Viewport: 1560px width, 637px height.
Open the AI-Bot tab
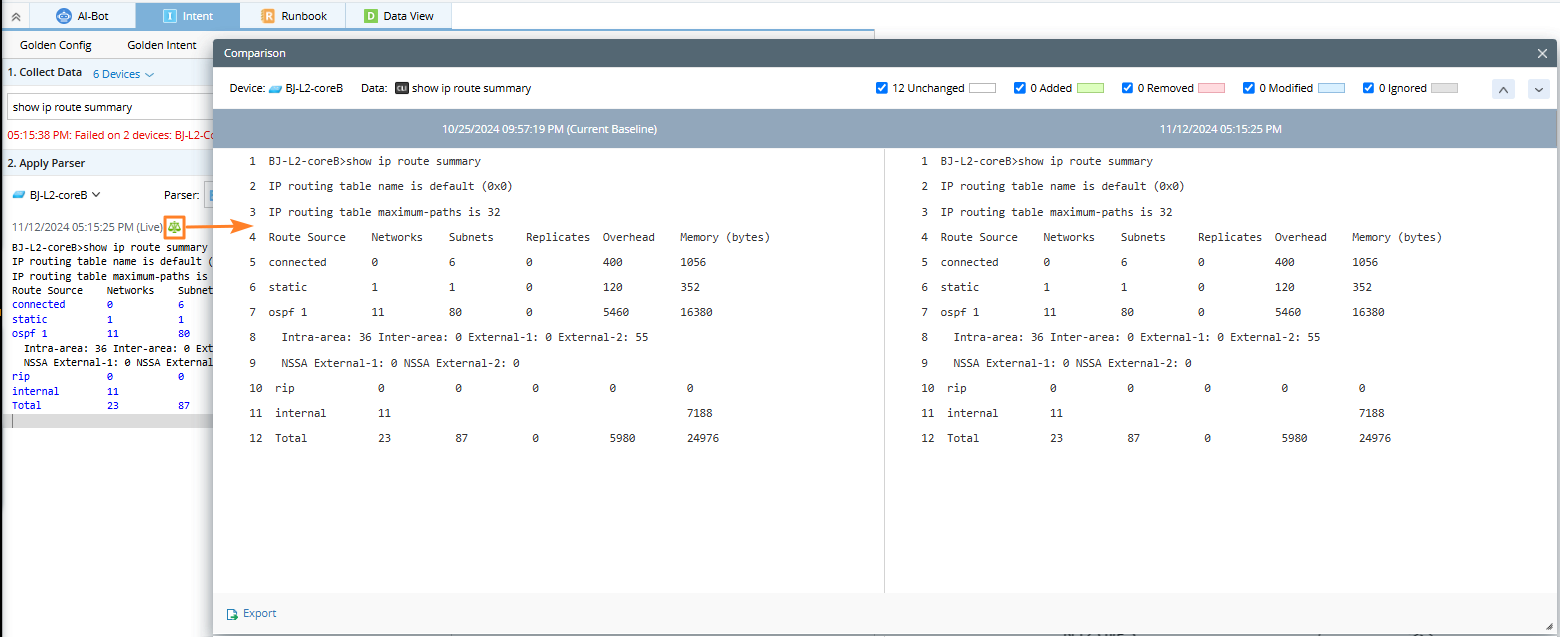coord(82,16)
